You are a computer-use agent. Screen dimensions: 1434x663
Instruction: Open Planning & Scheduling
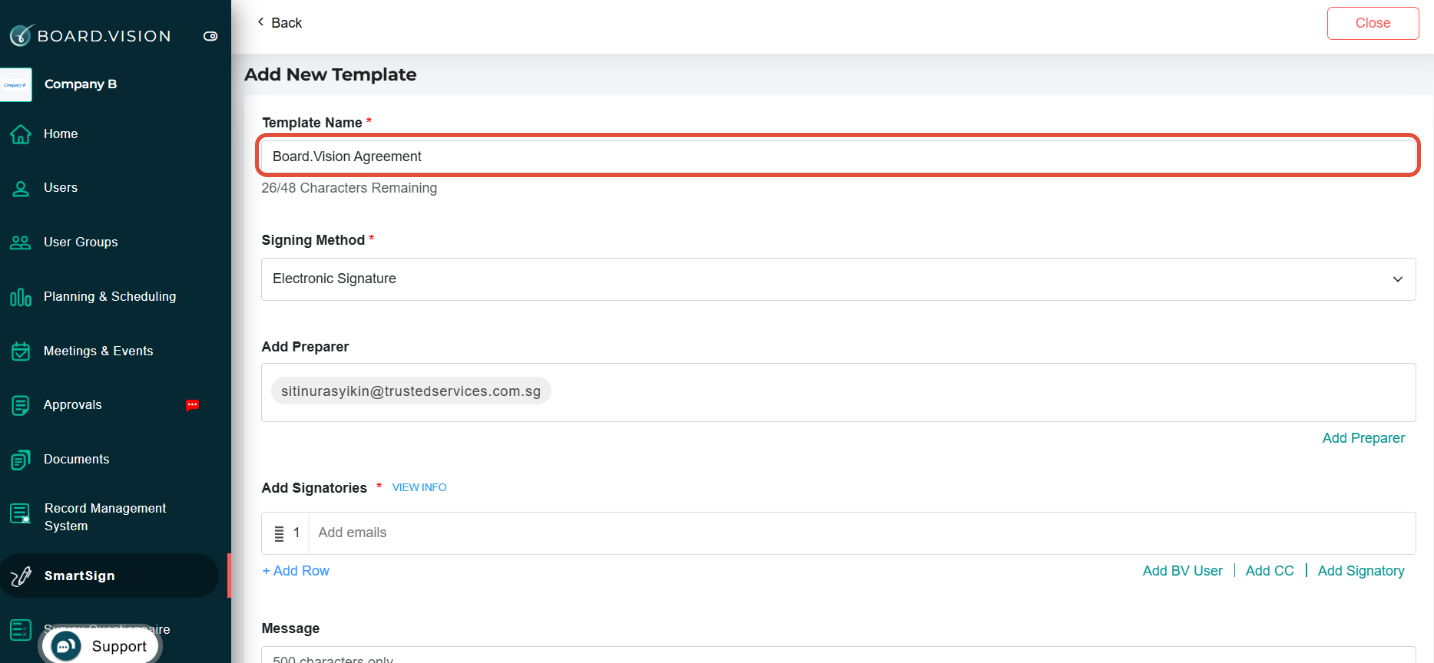point(109,297)
